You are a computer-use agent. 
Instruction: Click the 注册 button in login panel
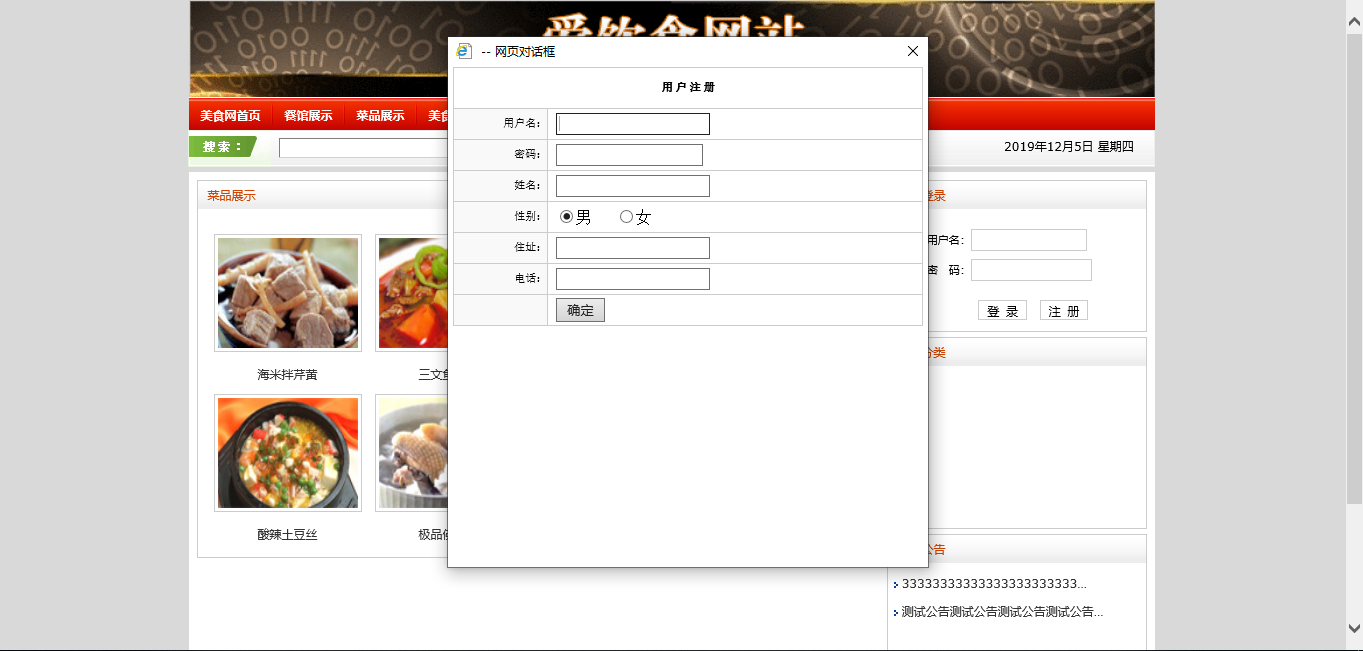click(x=1063, y=311)
